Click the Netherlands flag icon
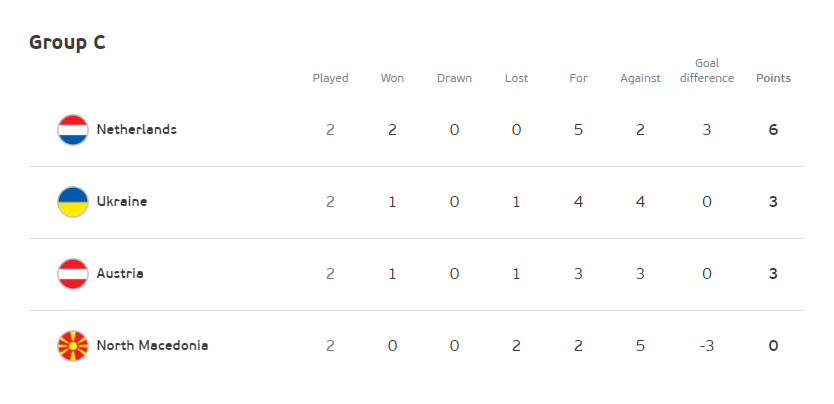Image resolution: width=834 pixels, height=404 pixels. [x=73, y=130]
